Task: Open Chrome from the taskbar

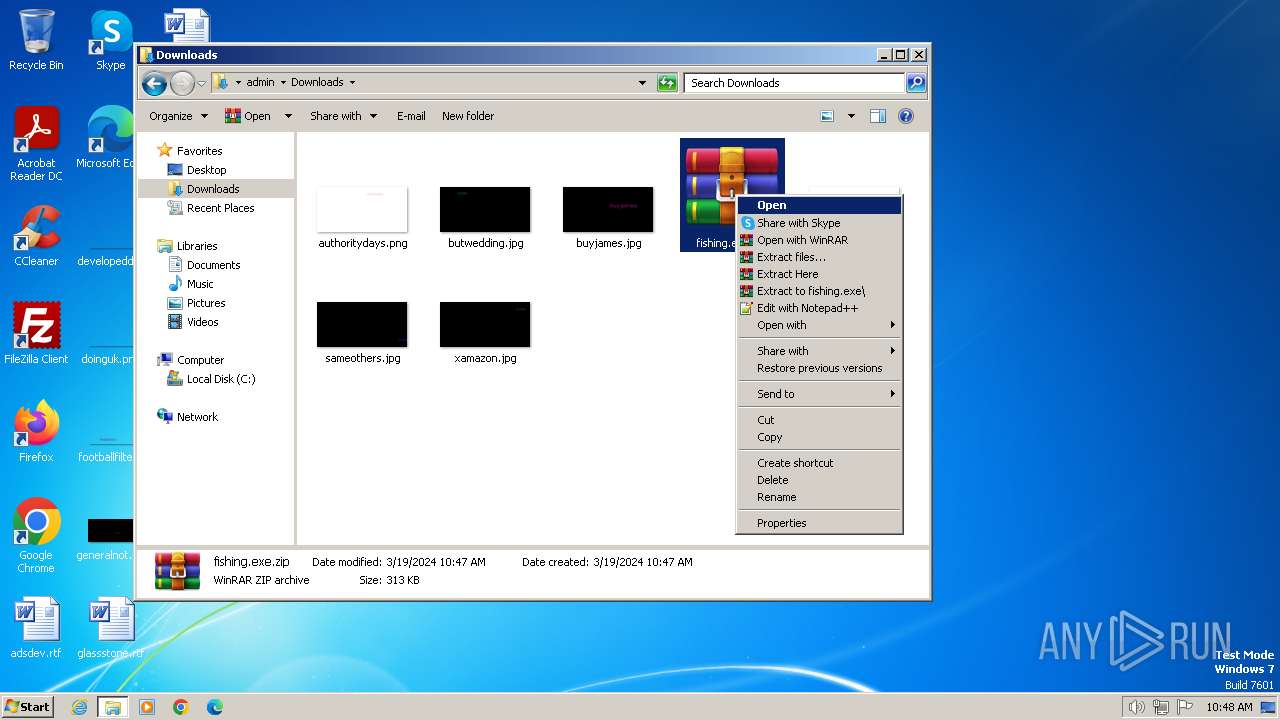Action: tap(181, 707)
